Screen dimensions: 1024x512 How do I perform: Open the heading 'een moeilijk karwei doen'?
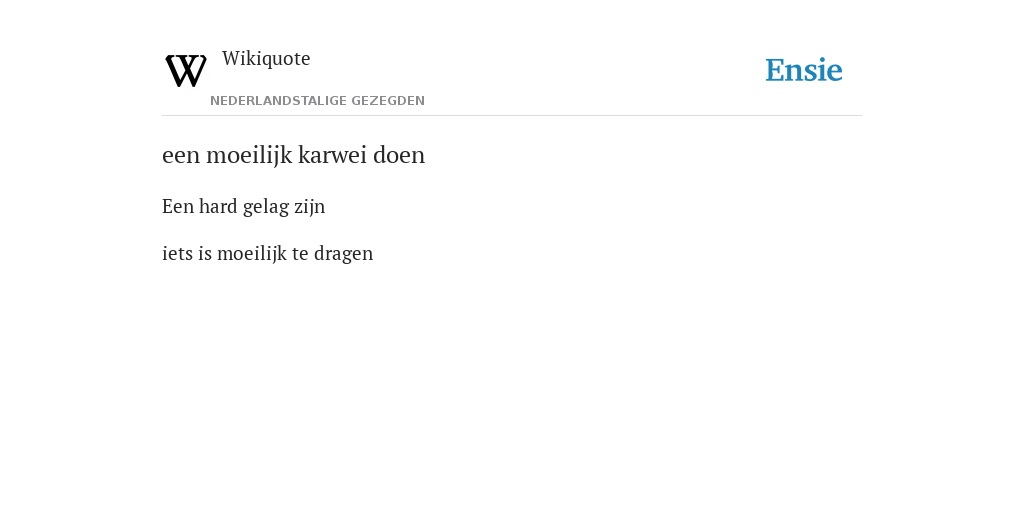point(293,155)
